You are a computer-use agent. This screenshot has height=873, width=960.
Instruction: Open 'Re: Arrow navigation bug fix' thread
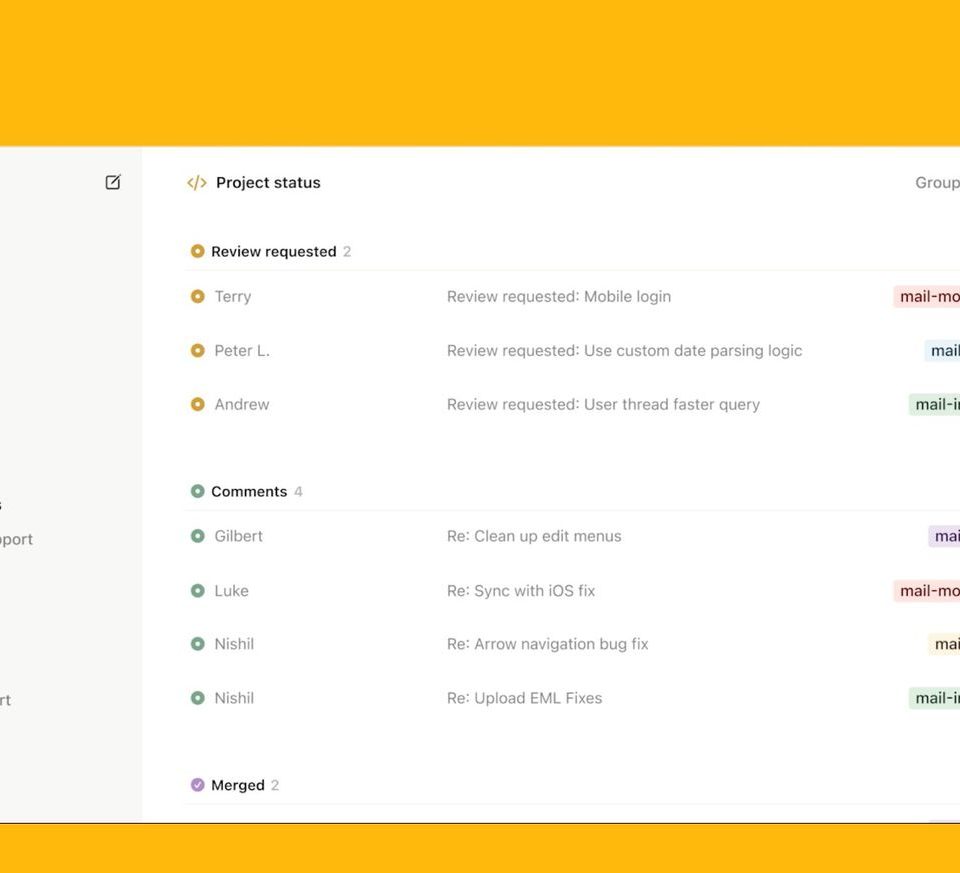[x=547, y=645]
